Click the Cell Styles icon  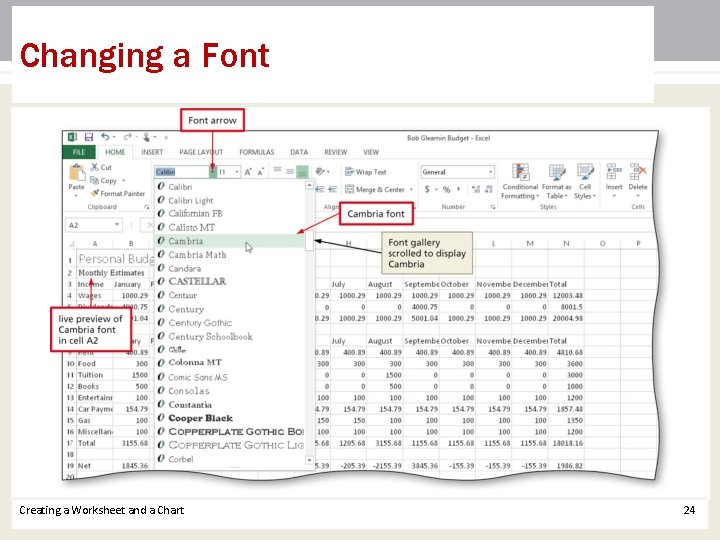coord(585,172)
